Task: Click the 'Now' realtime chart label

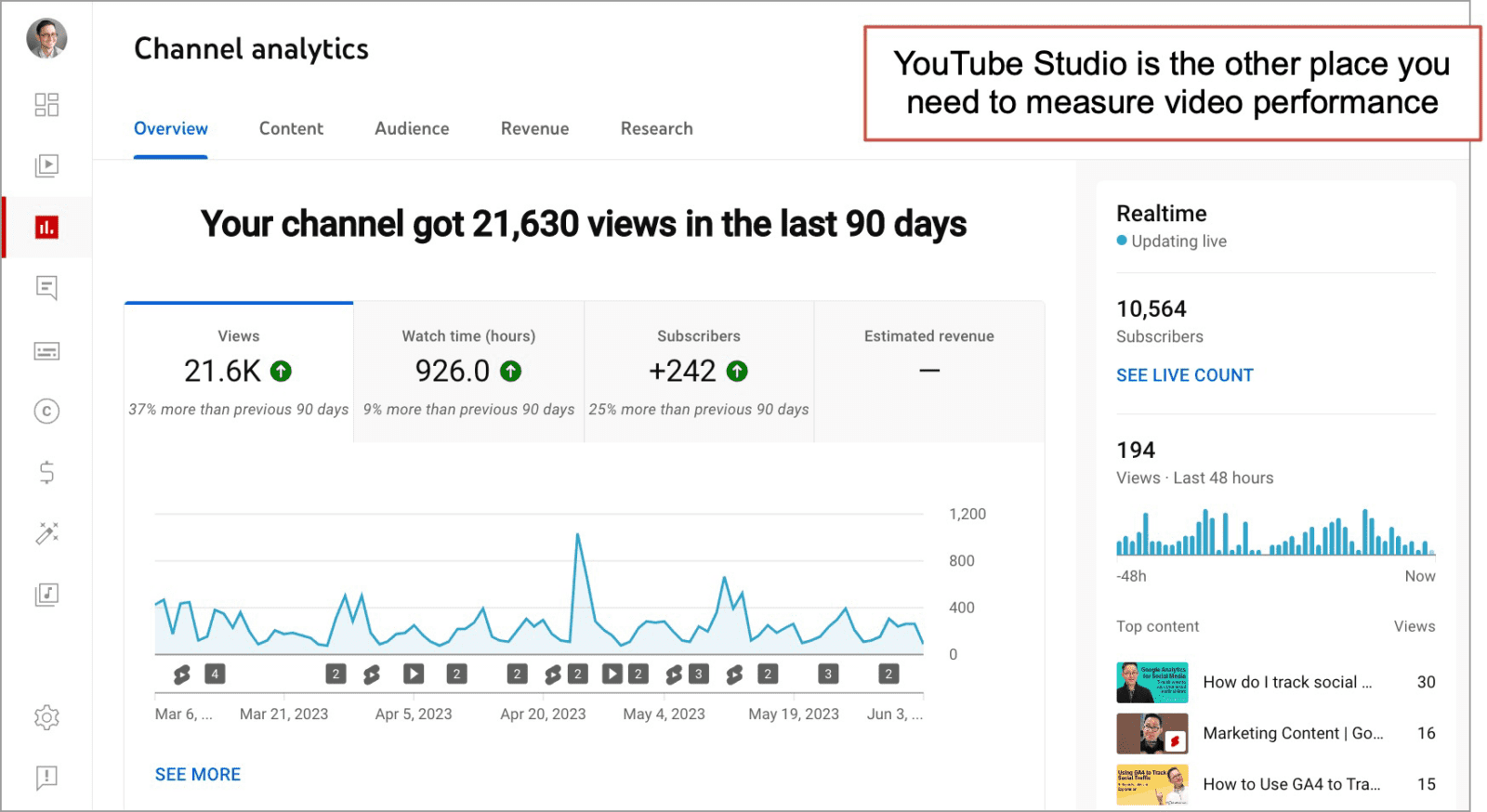Action: click(1420, 576)
